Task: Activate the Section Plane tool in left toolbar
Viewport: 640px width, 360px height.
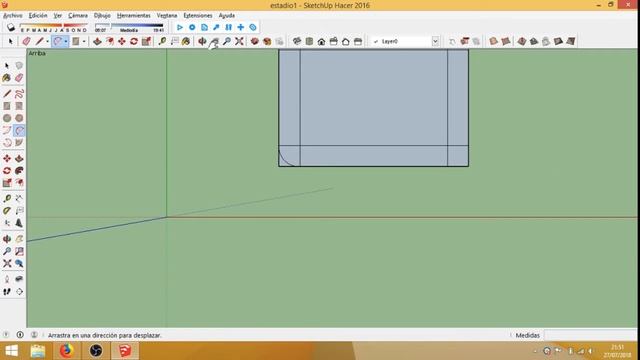Action: [x=19, y=291]
